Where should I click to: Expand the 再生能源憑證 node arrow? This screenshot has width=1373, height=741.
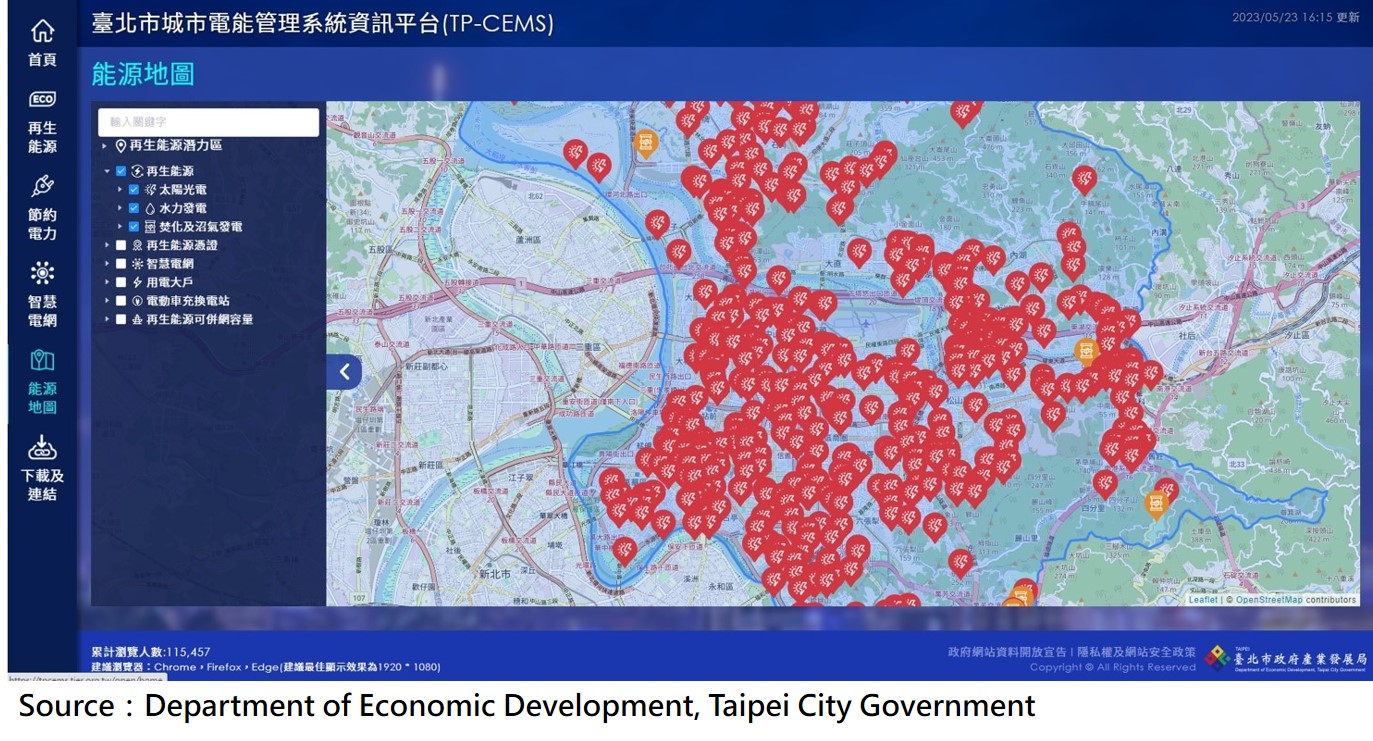106,245
